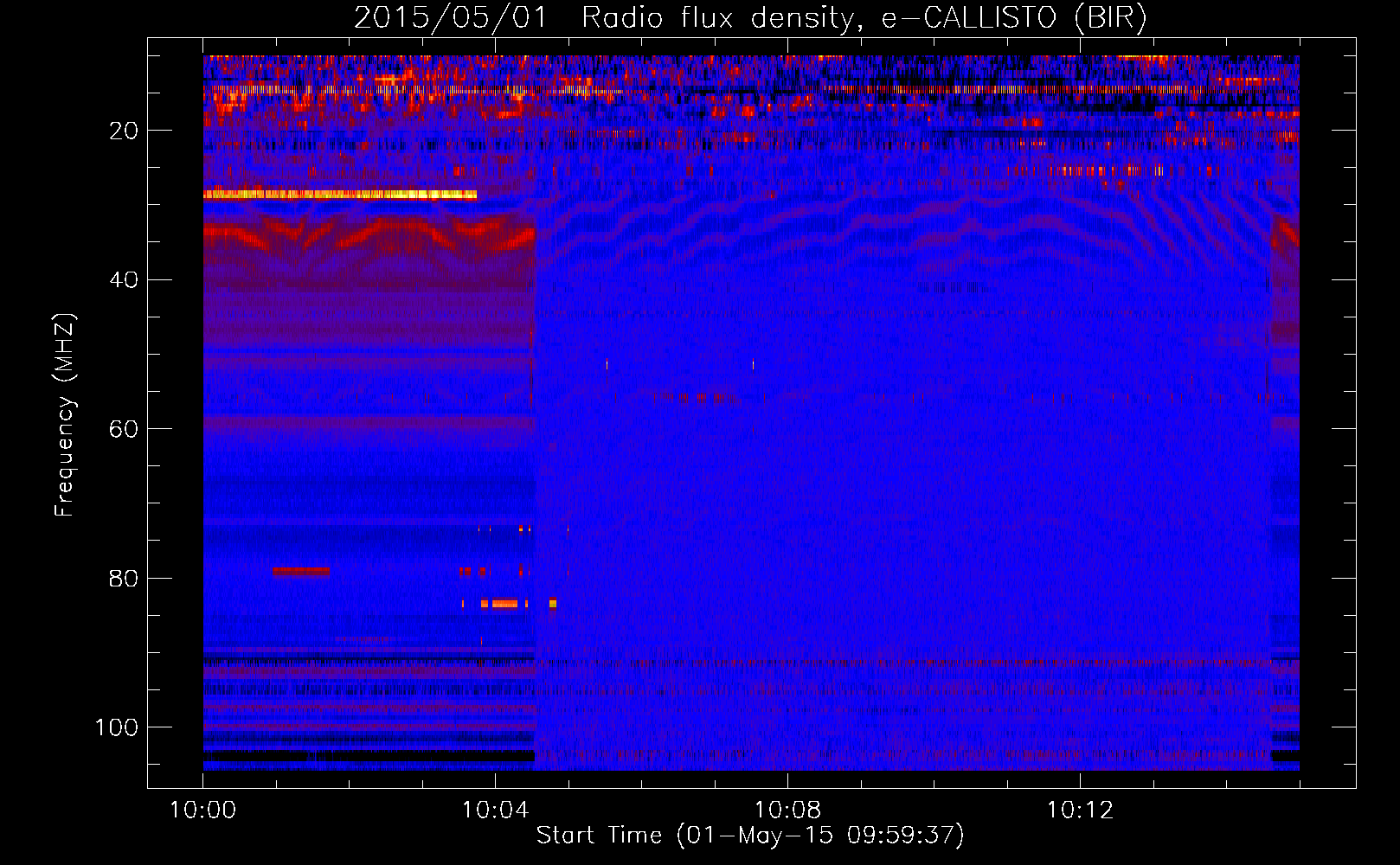Click the orange burst near 83 MHz
This screenshot has width=1400, height=865.
point(504,603)
